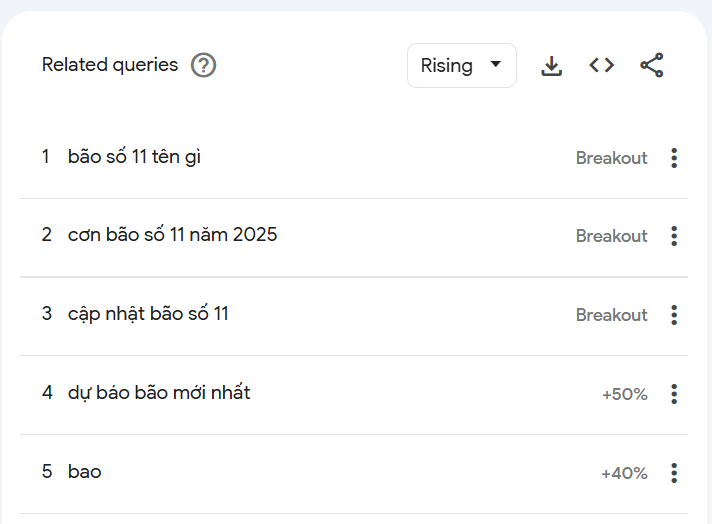Share the Related queries card

point(652,66)
